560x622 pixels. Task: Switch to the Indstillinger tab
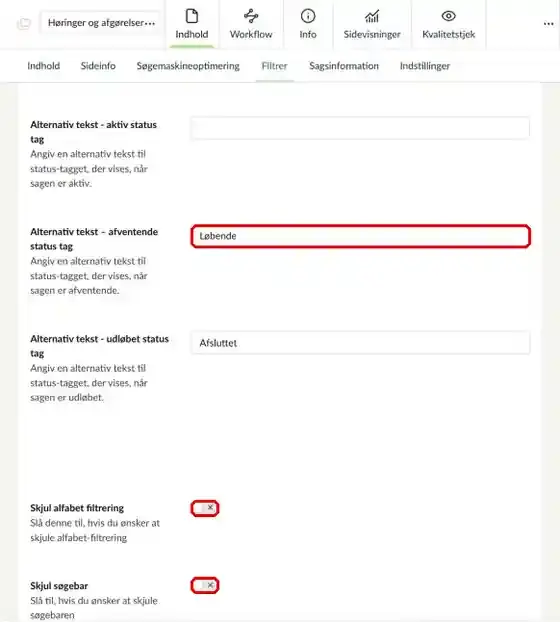point(425,66)
